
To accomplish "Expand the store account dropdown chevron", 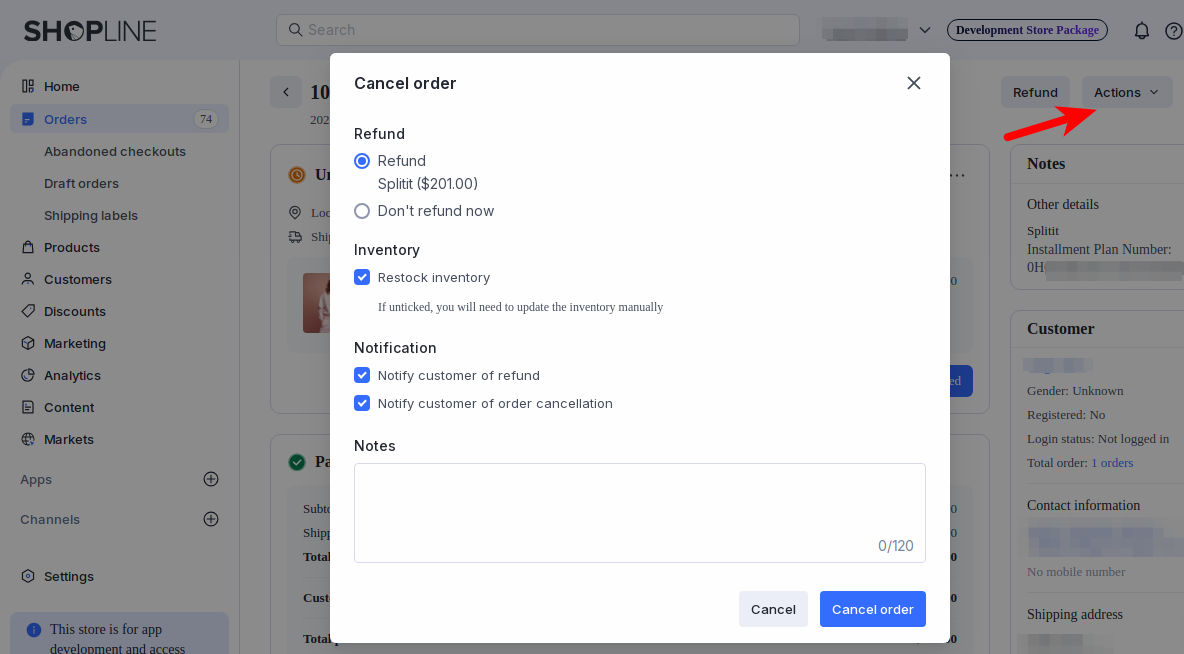I will [925, 30].
